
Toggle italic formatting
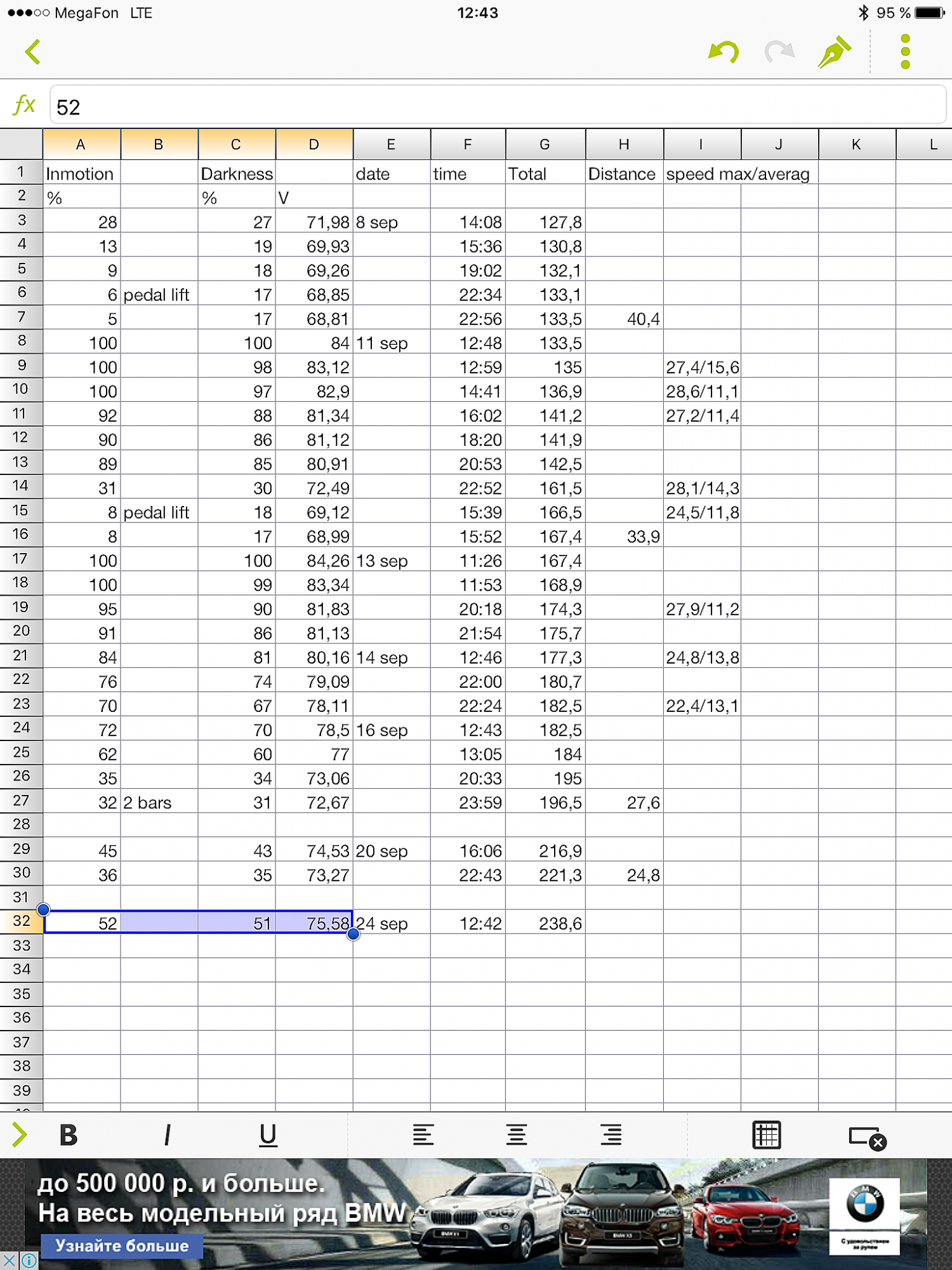168,1135
